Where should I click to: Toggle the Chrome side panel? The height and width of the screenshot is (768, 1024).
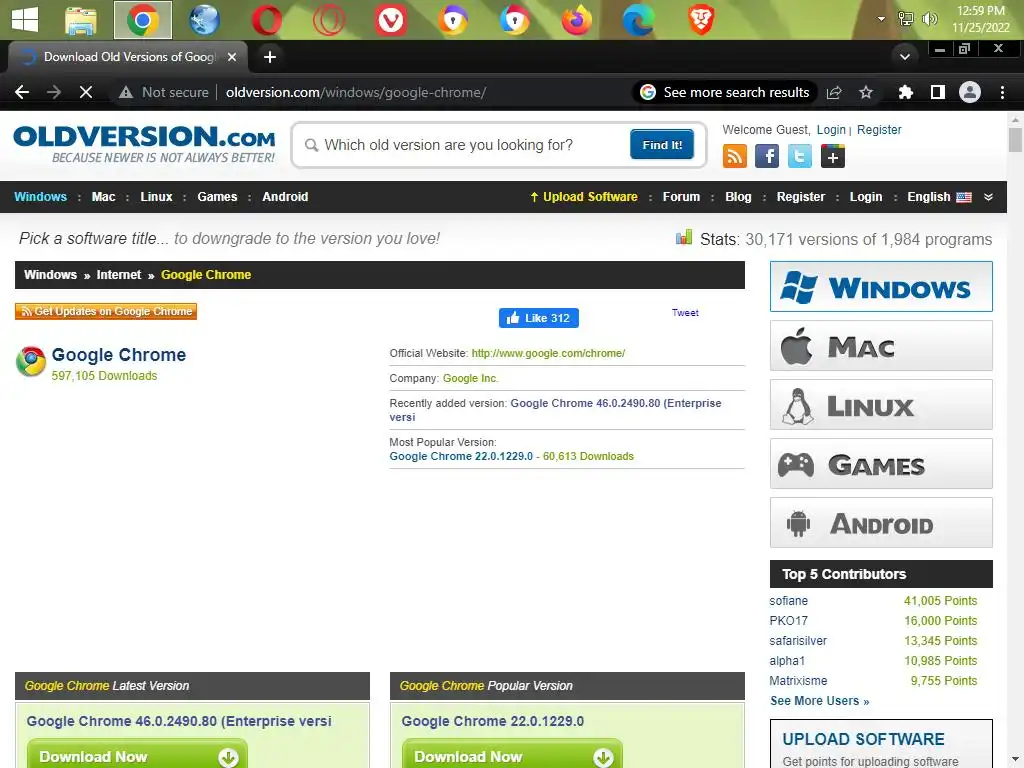[938, 92]
